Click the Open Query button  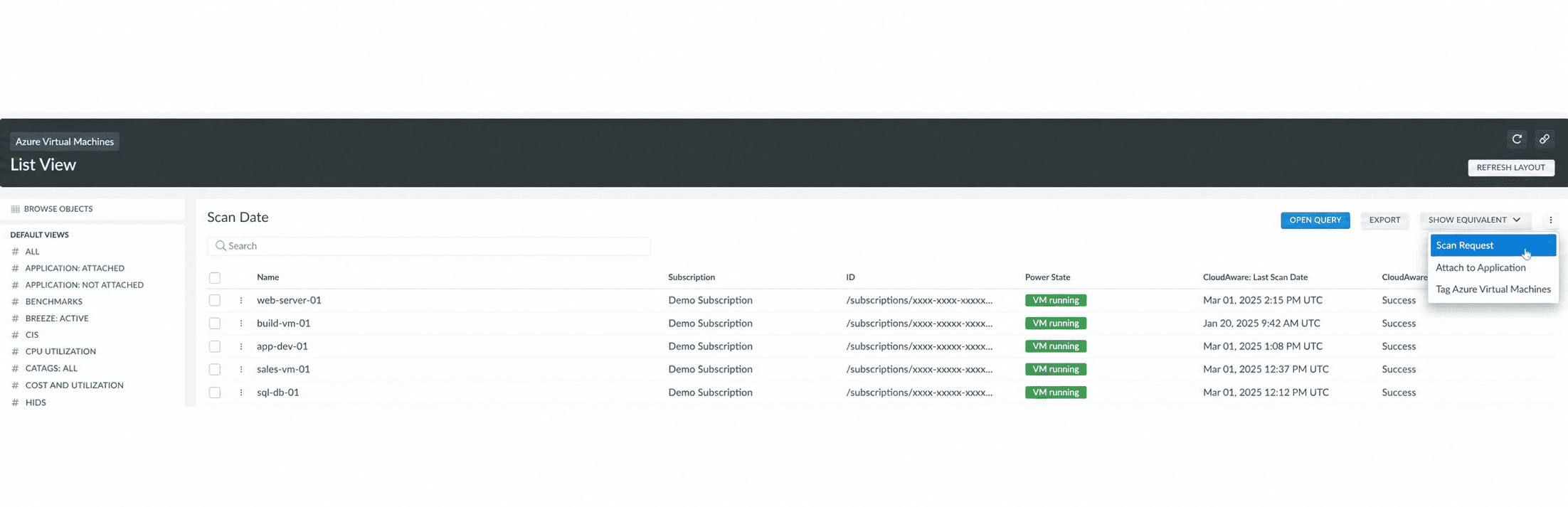click(1315, 220)
